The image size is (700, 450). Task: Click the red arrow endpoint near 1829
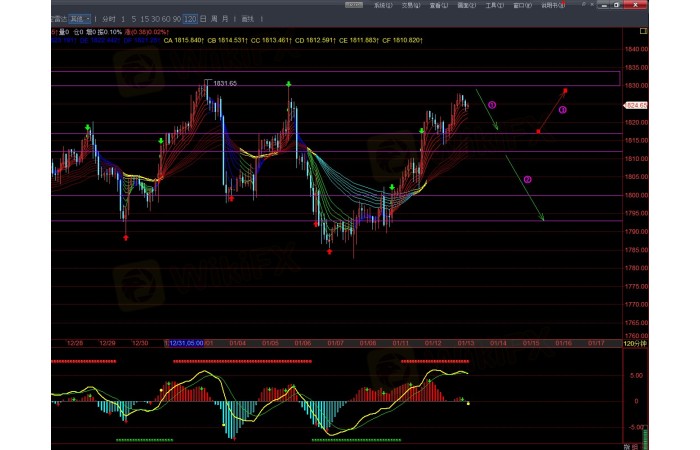[x=564, y=90]
